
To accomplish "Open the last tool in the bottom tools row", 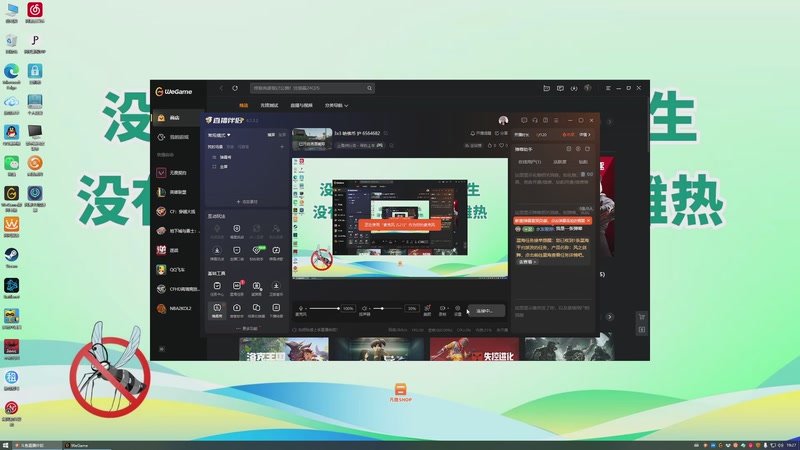I will [276, 310].
